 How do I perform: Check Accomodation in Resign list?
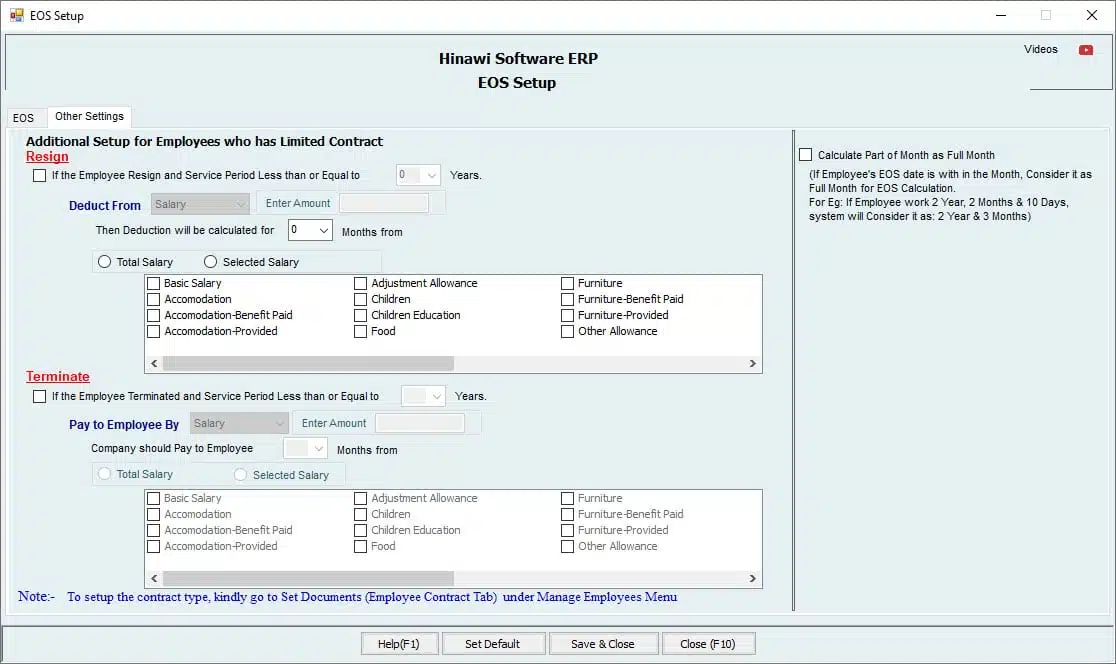click(154, 300)
